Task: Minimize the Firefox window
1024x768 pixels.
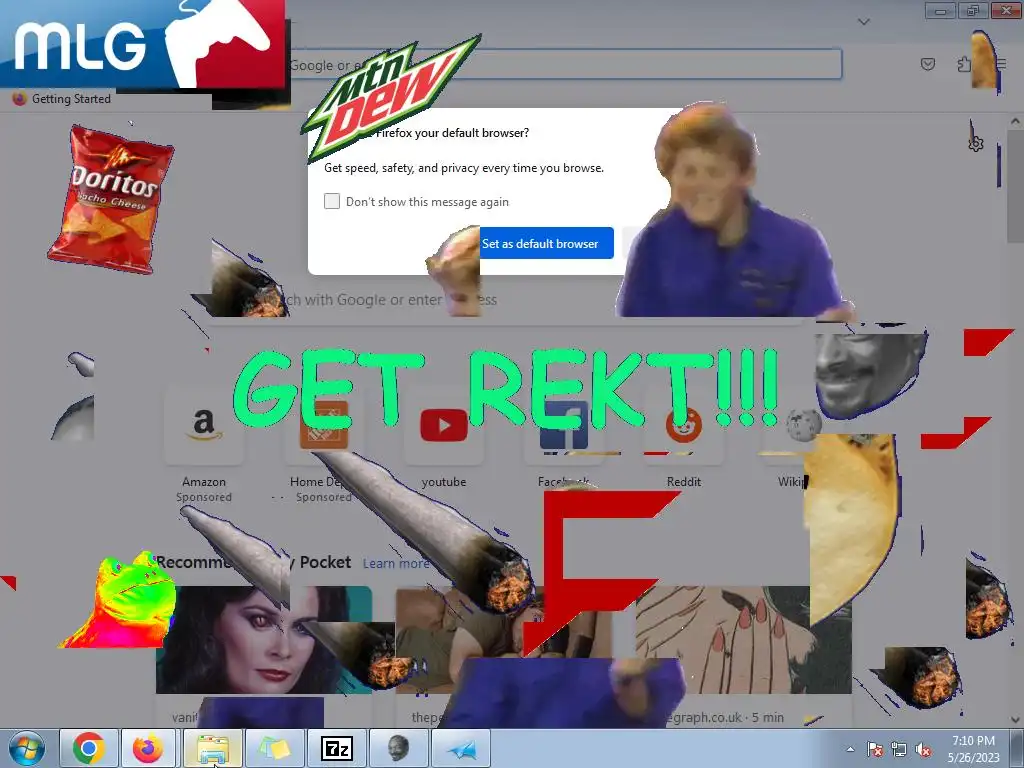Action: 940,11
